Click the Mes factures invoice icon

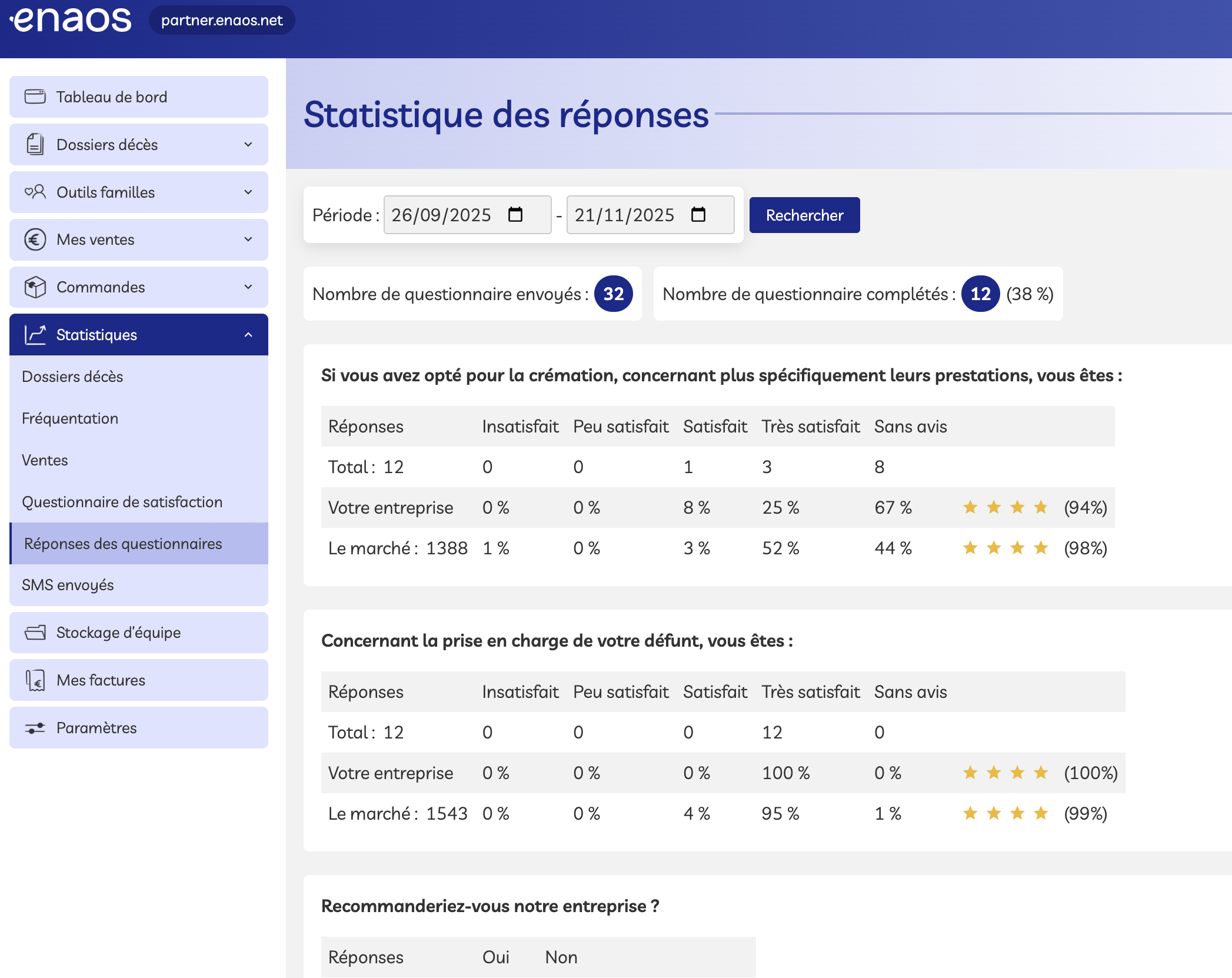point(35,680)
